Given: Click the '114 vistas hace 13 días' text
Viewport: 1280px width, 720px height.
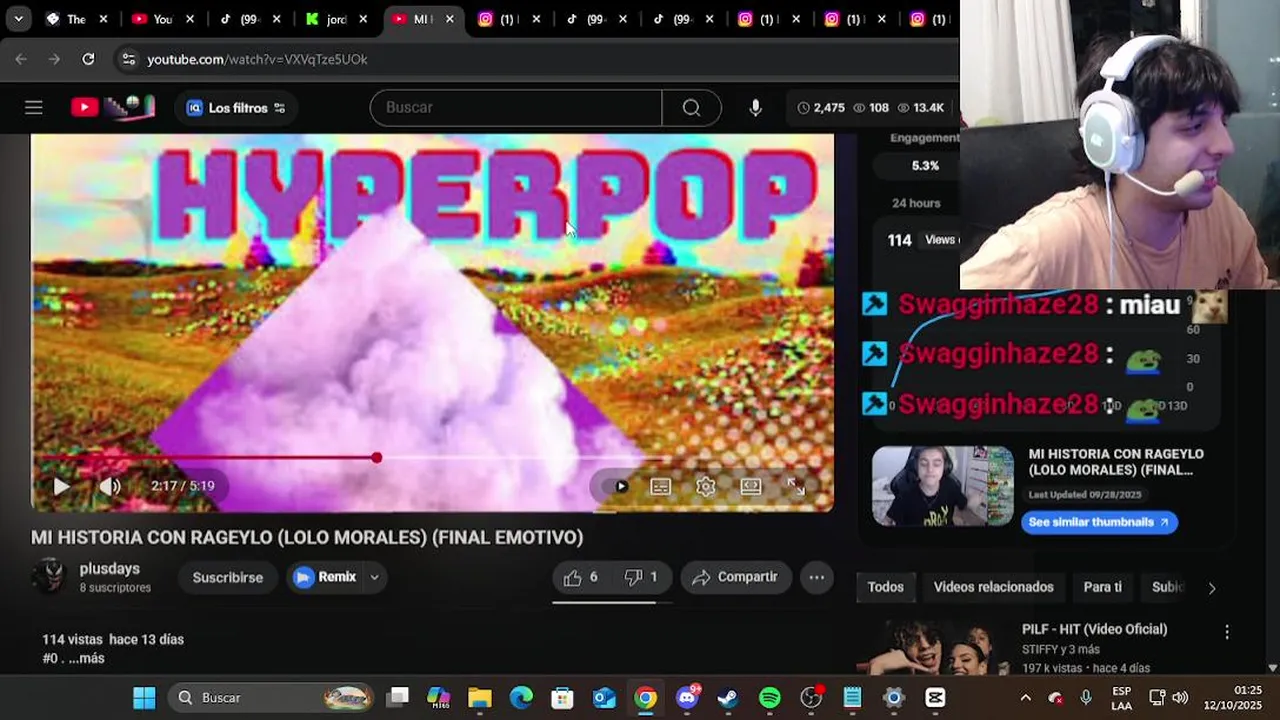Looking at the screenshot, I should point(113,639).
